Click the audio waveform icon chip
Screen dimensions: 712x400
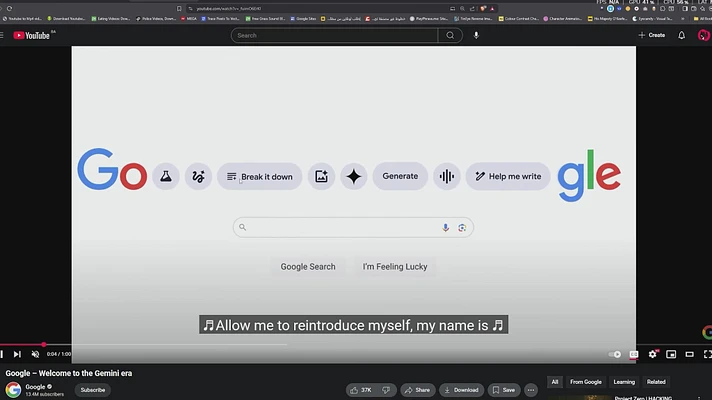click(447, 176)
